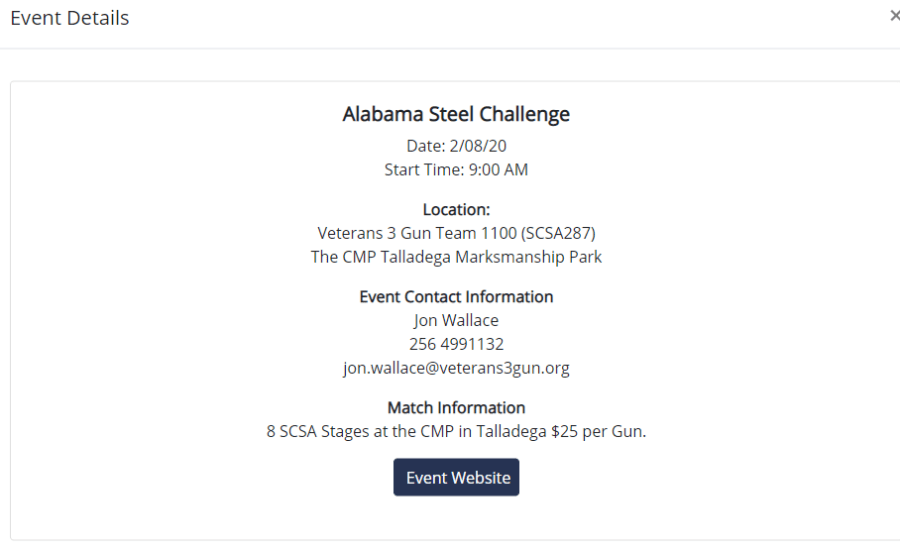Close the Event Details dialog
The width and height of the screenshot is (900, 551).
click(893, 17)
